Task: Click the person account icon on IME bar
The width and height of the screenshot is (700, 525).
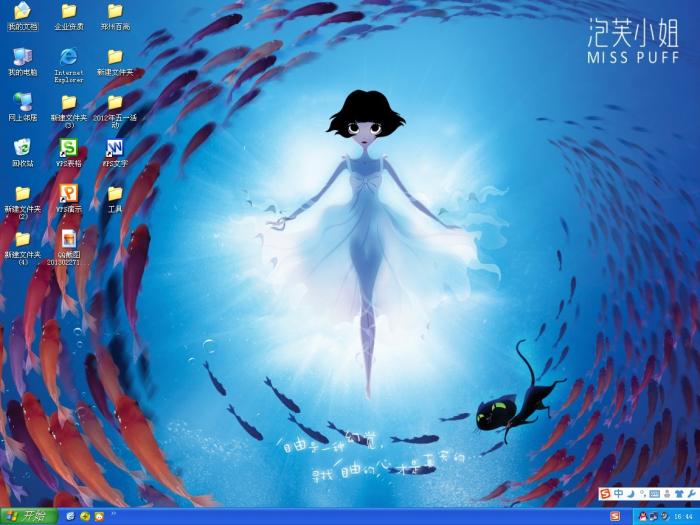Action: tap(667, 493)
